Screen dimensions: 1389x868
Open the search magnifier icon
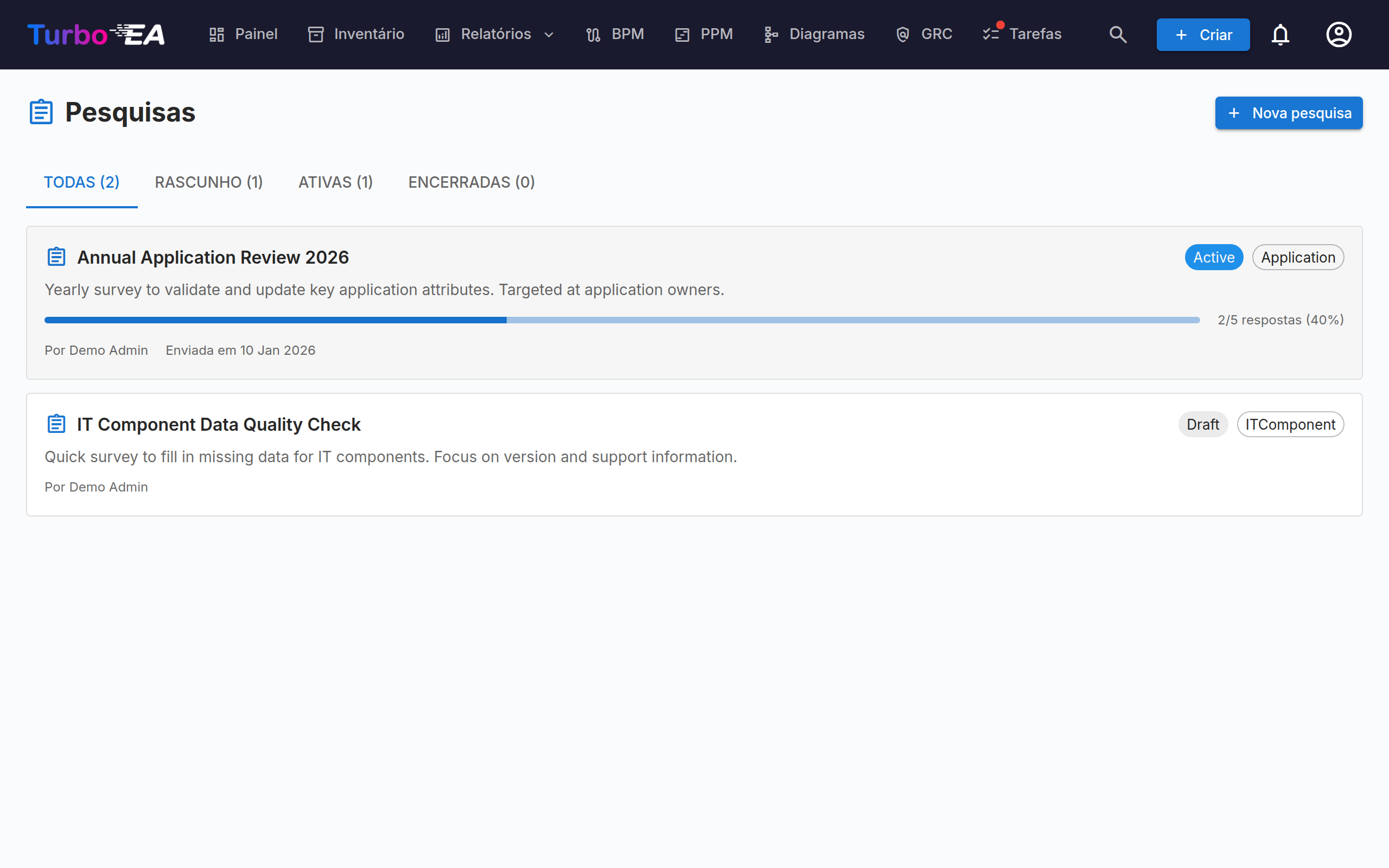[x=1118, y=34]
